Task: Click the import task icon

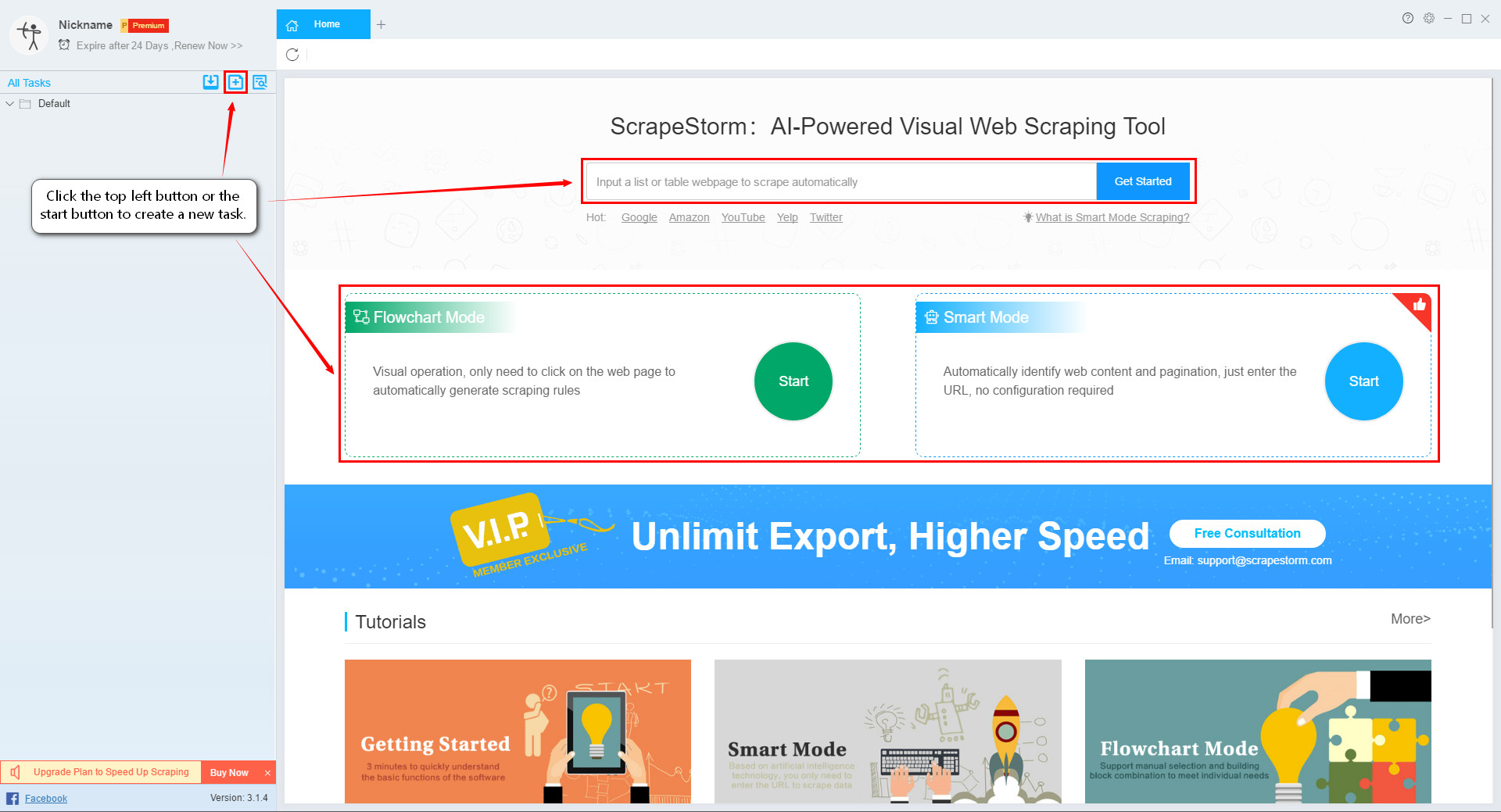Action: [x=210, y=82]
